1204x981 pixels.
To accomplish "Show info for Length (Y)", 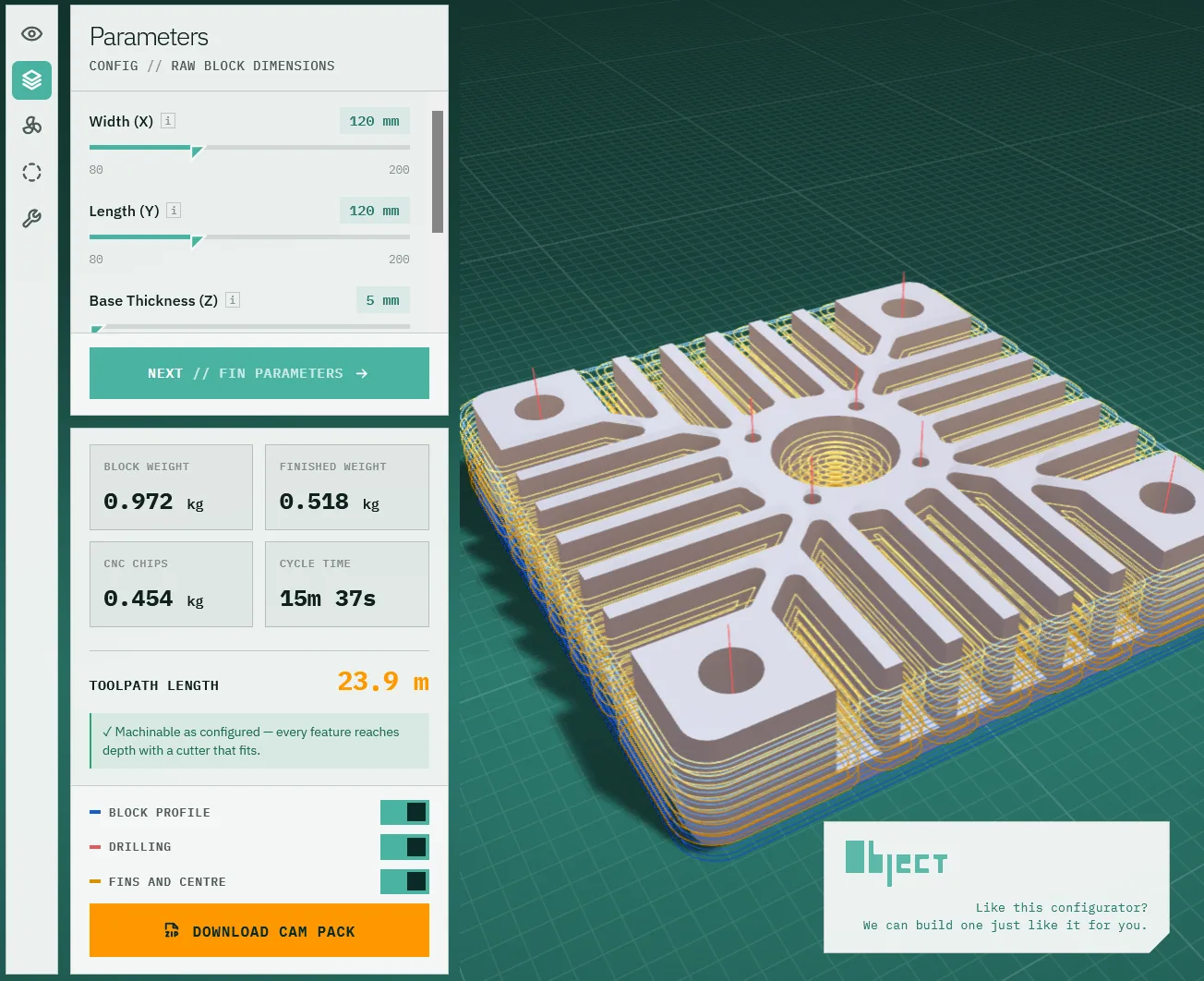I will 174,211.
